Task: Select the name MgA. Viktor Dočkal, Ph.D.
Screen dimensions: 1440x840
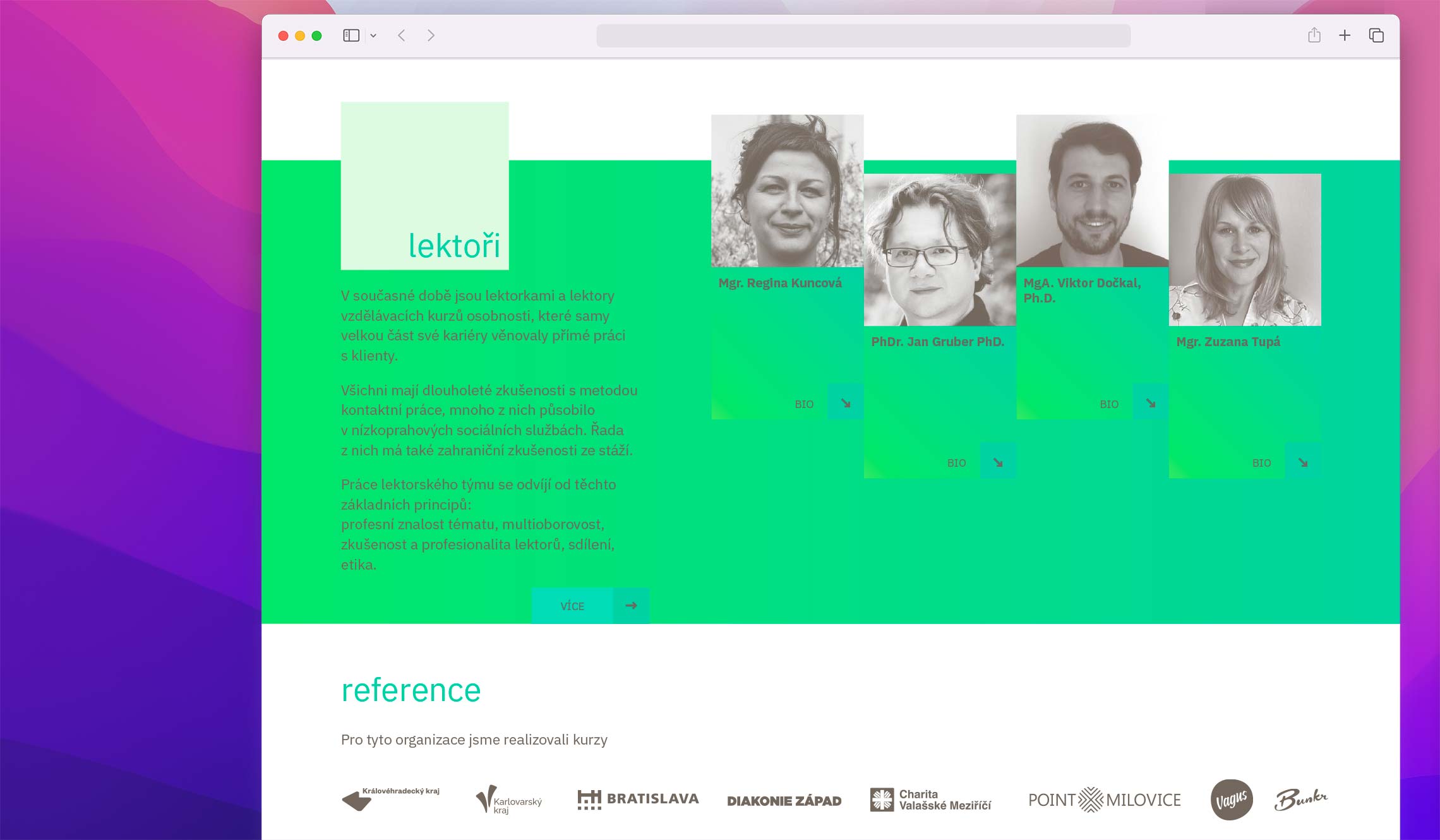Action: click(1083, 291)
